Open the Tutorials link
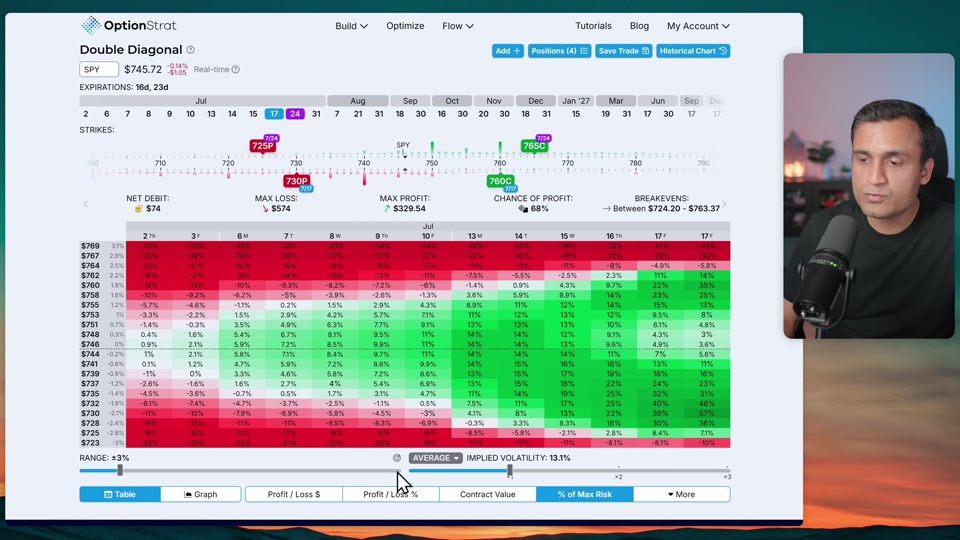This screenshot has width=960, height=540. point(593,26)
